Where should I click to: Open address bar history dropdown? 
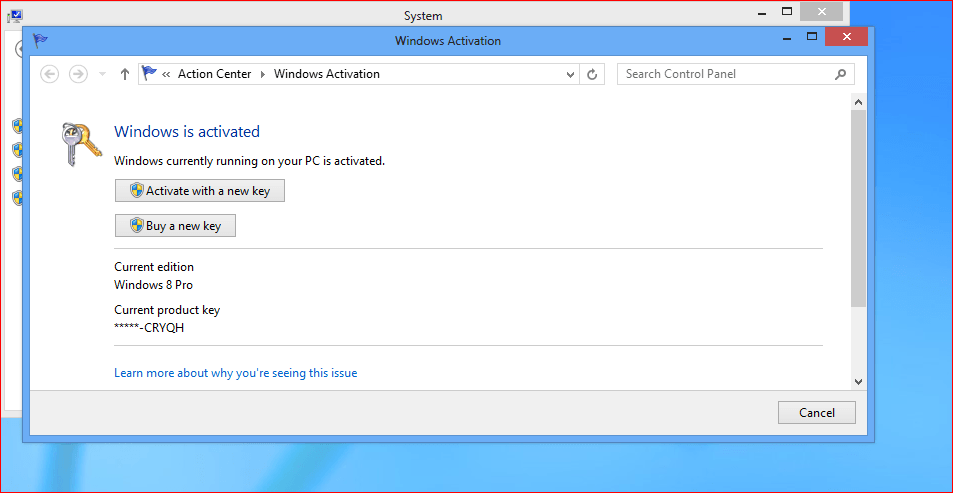570,75
